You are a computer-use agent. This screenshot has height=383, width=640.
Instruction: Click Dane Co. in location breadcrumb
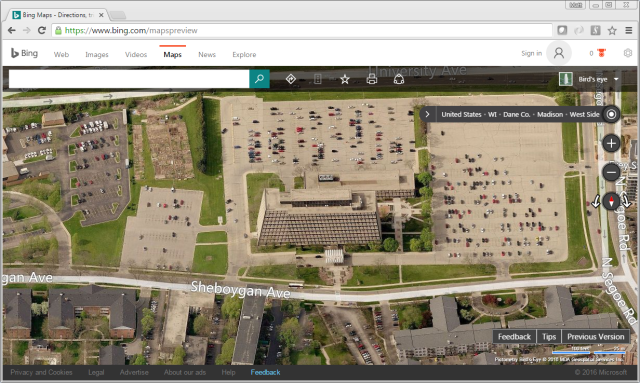pos(517,114)
